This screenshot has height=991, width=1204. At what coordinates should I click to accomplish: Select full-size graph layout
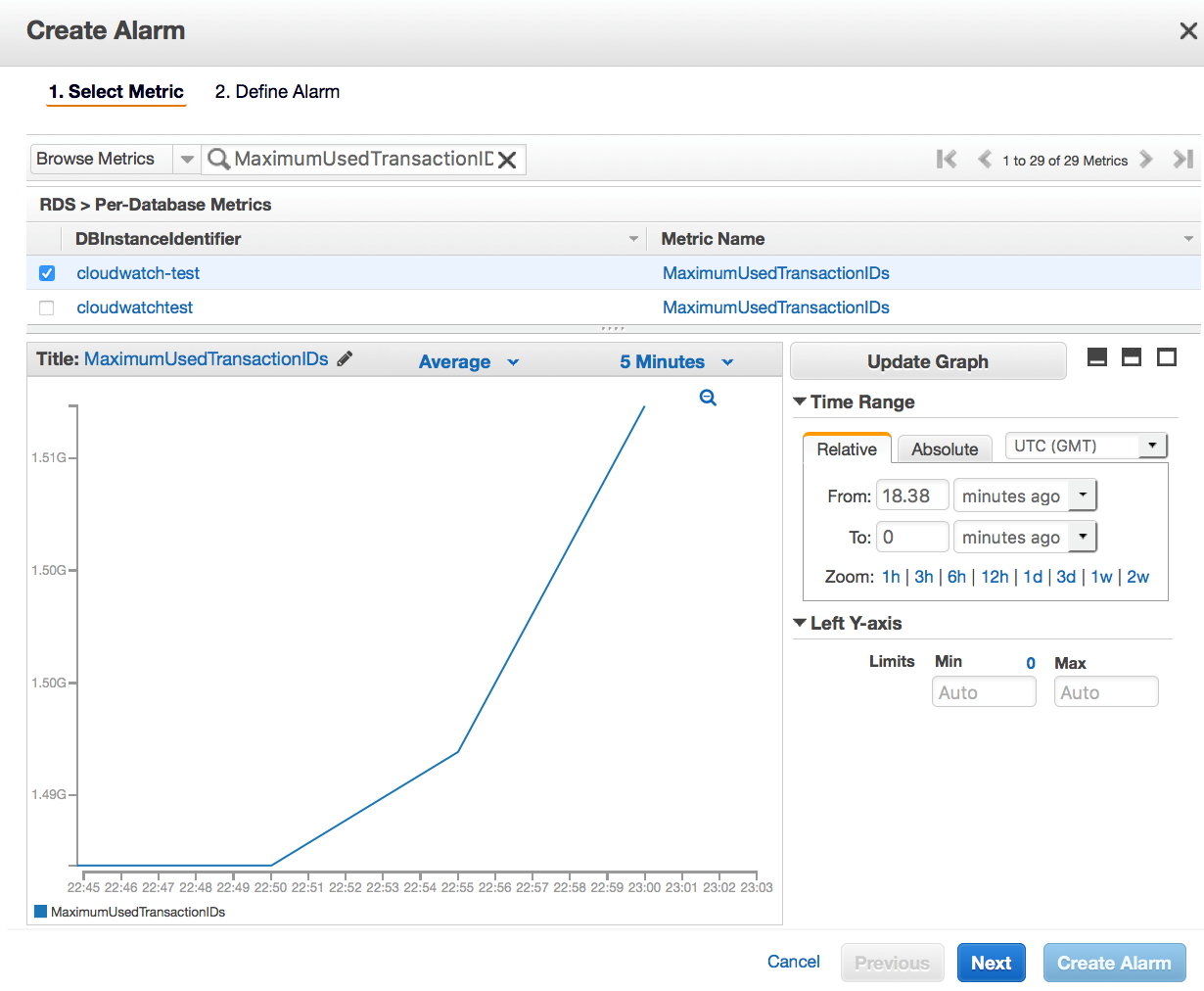[1167, 357]
